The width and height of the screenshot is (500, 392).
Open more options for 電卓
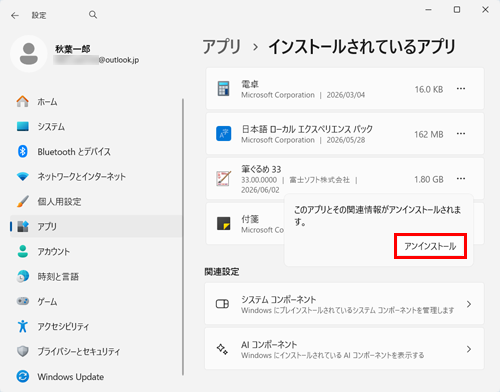pyautogui.click(x=461, y=89)
